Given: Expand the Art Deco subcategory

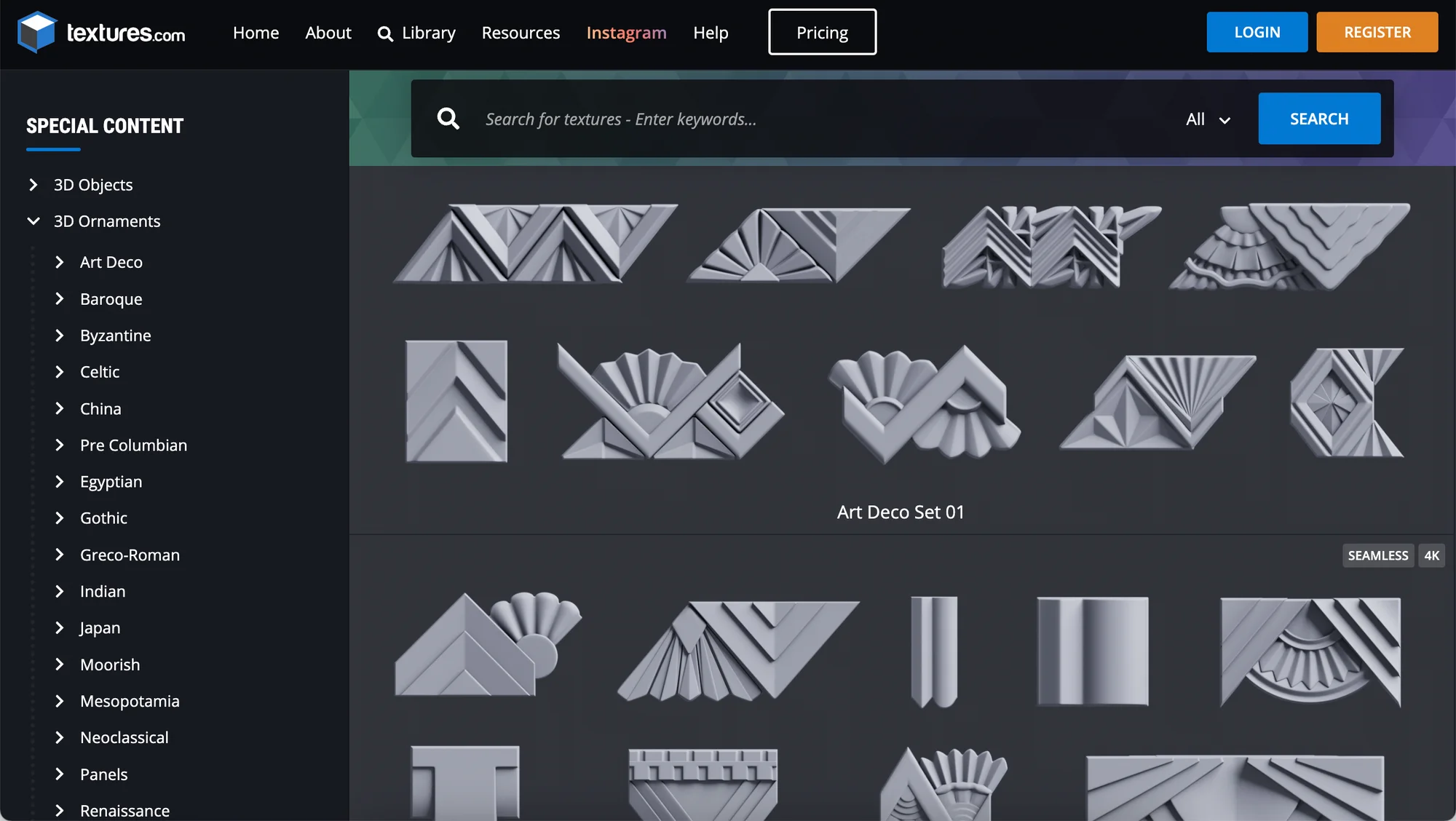Looking at the screenshot, I should [x=60, y=262].
